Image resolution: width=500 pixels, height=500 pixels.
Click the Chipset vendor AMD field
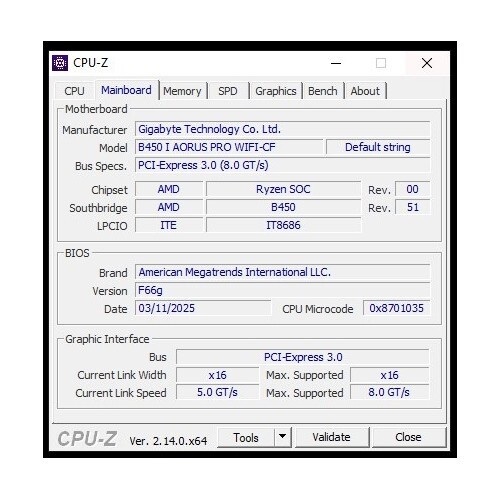(169, 189)
